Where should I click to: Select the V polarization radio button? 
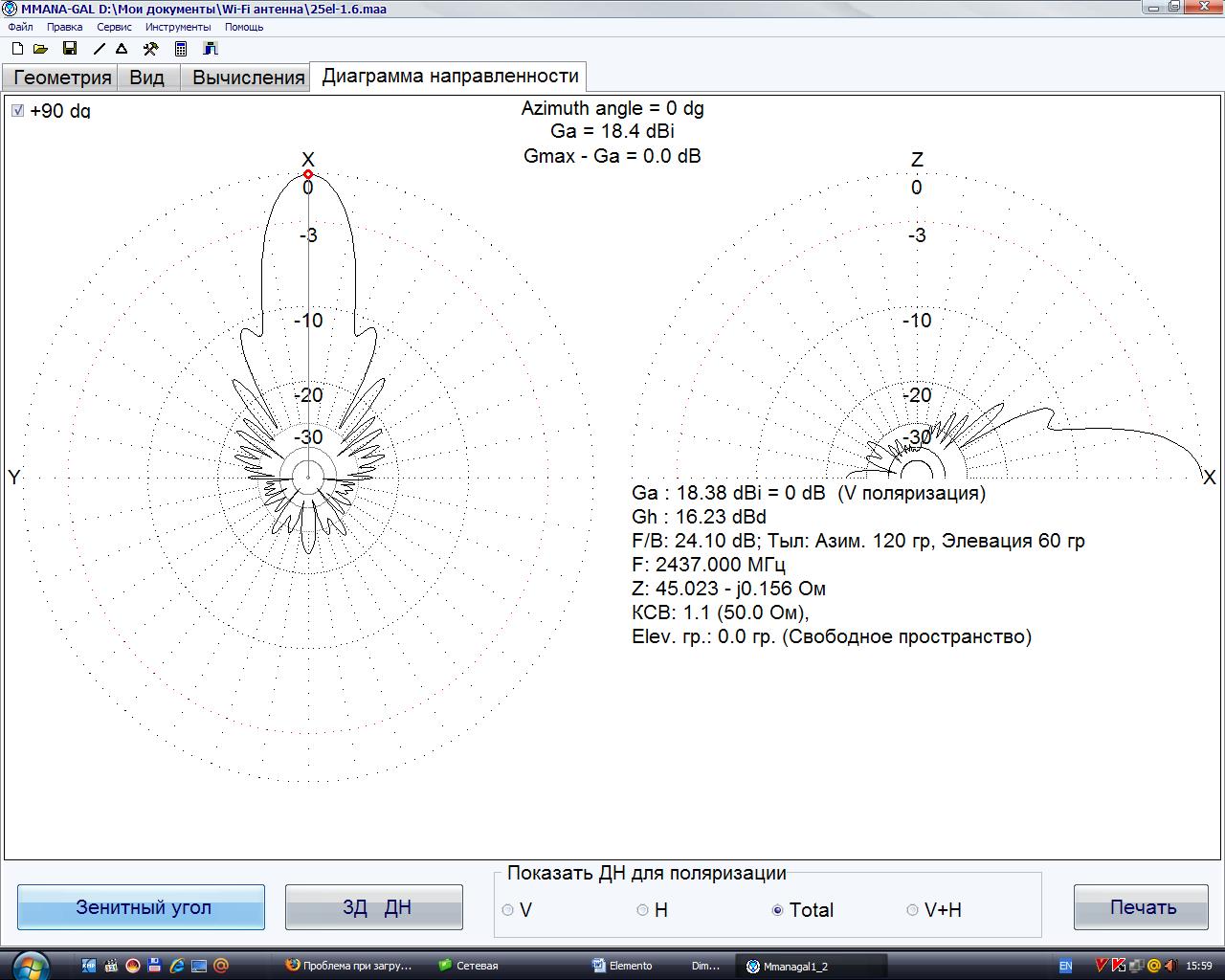[508, 910]
